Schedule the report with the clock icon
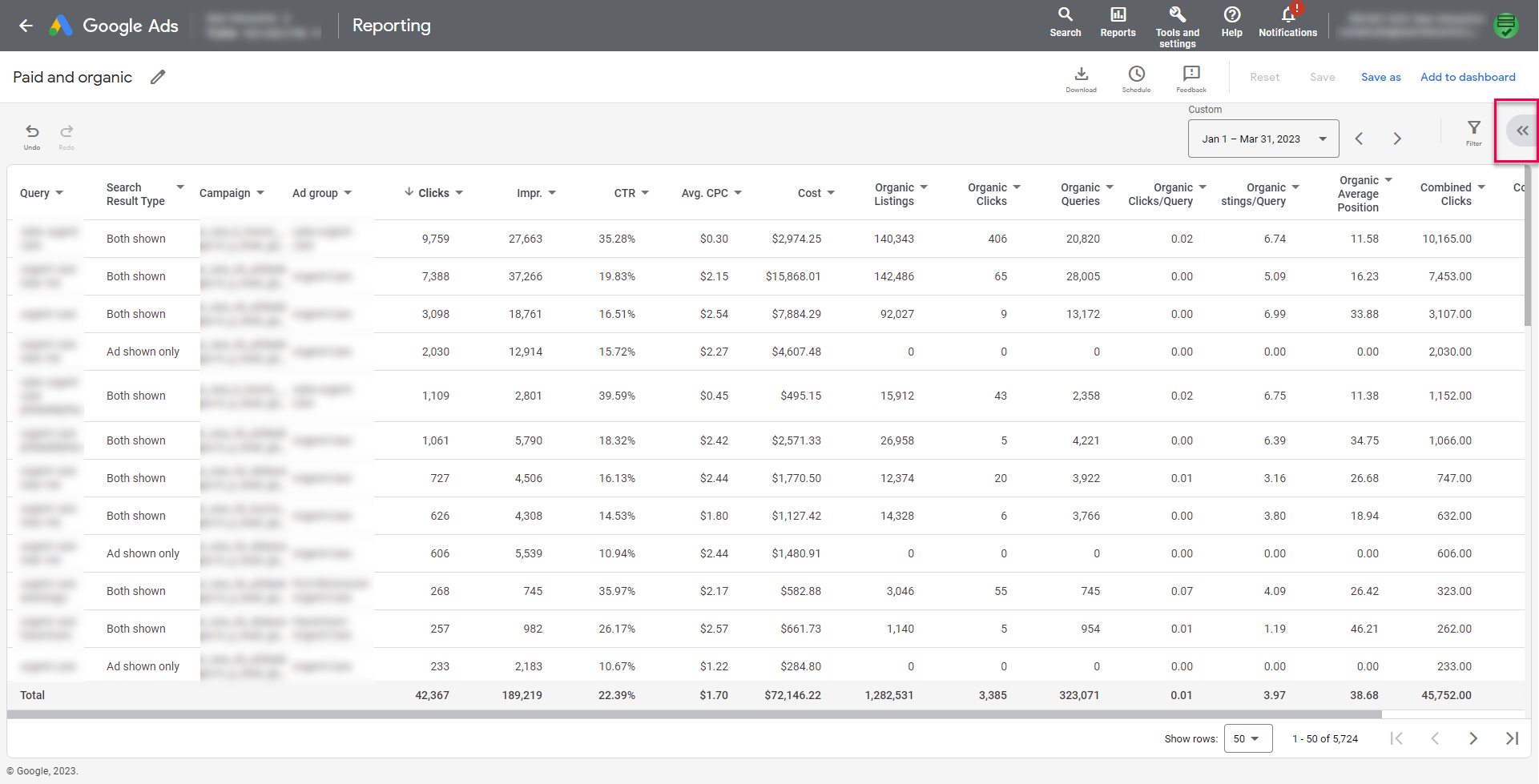1539x784 pixels. (x=1136, y=78)
